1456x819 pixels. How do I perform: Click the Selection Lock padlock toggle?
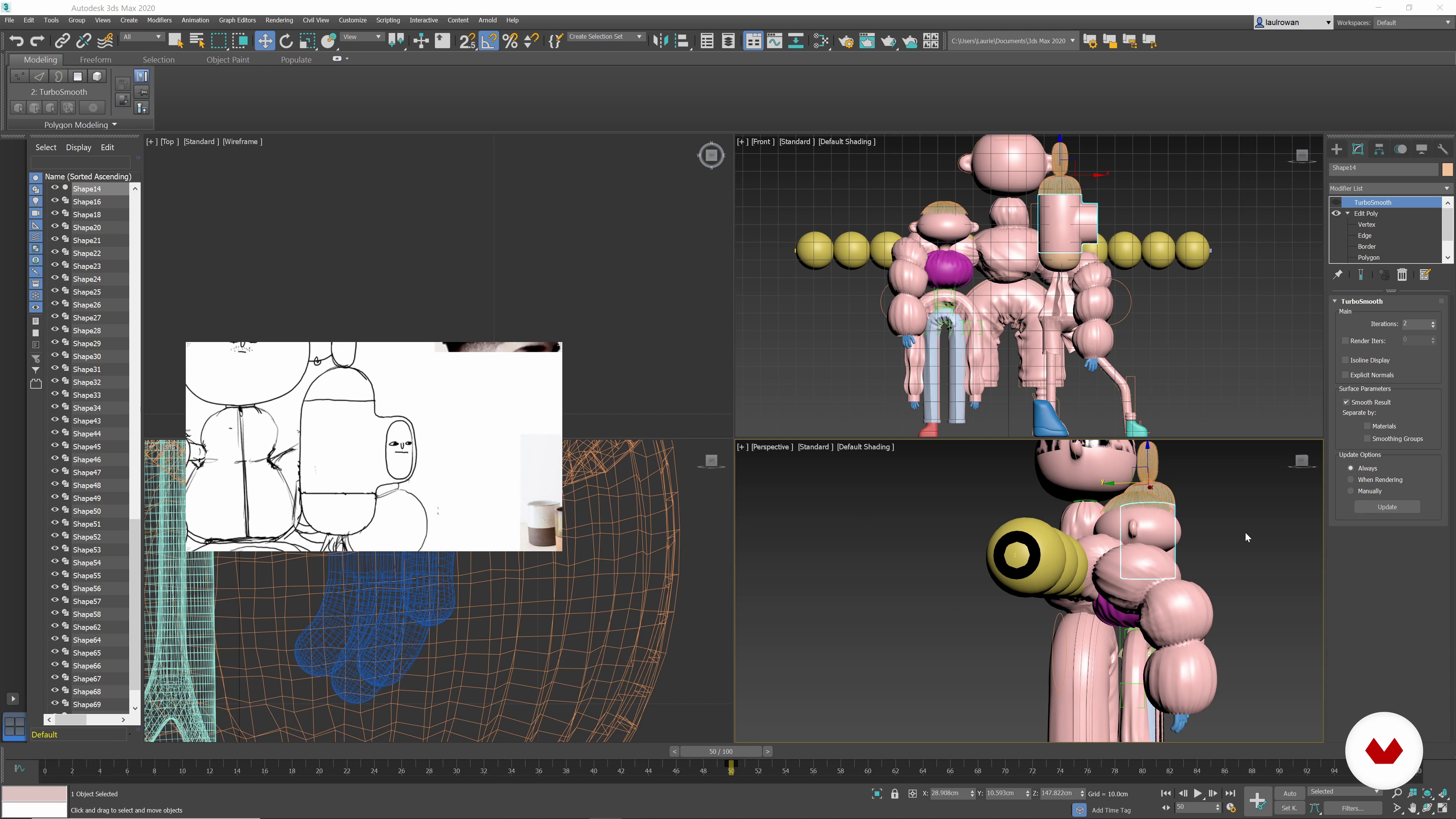(x=895, y=794)
